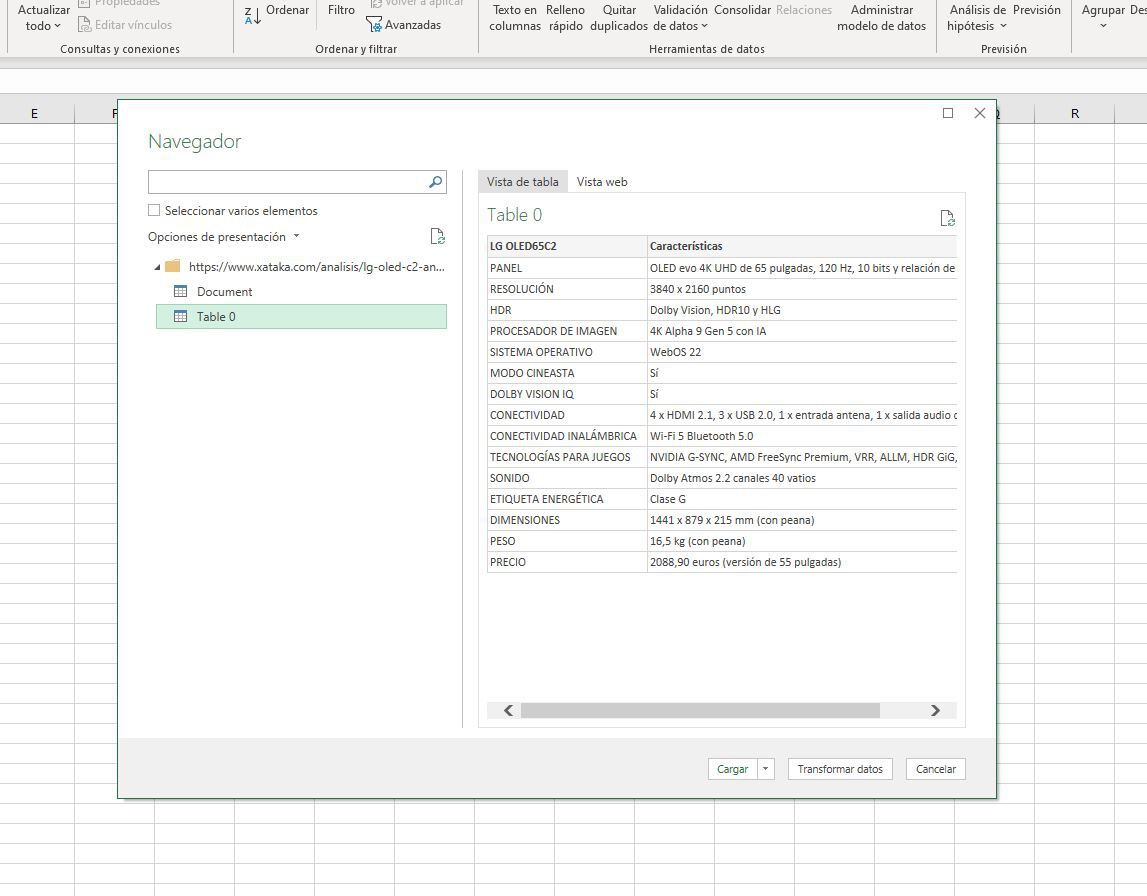1147x896 pixels.
Task: Switch to the Vista web tab
Action: tap(605, 181)
